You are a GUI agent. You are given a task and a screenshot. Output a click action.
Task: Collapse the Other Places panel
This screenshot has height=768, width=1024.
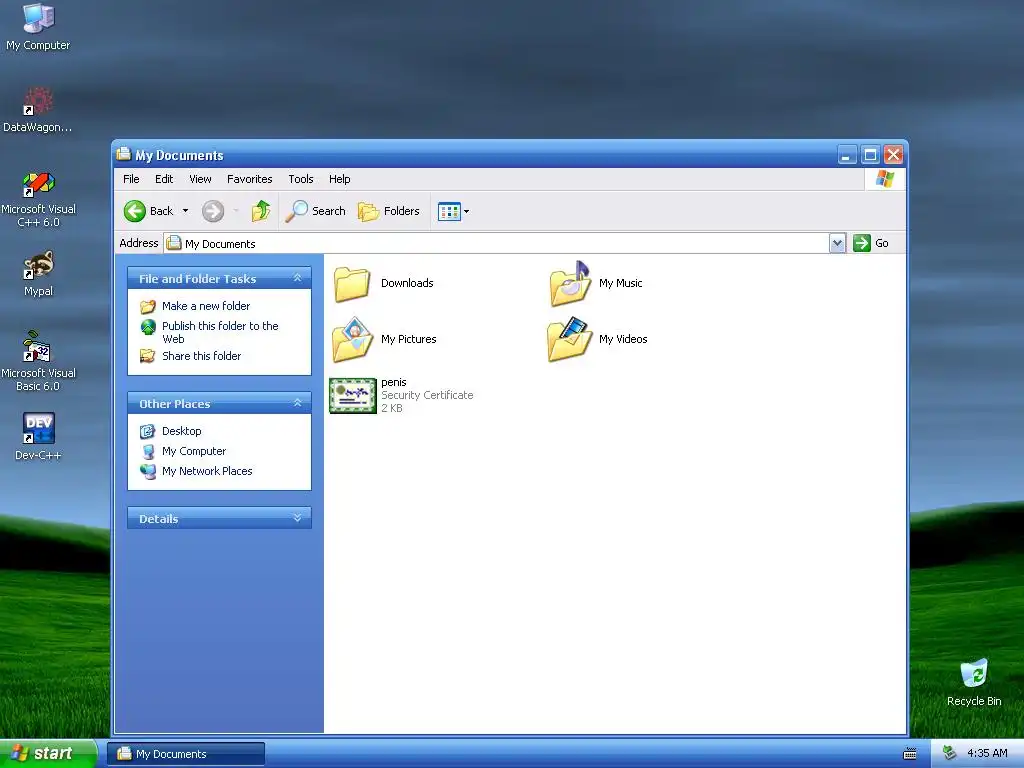(297, 403)
